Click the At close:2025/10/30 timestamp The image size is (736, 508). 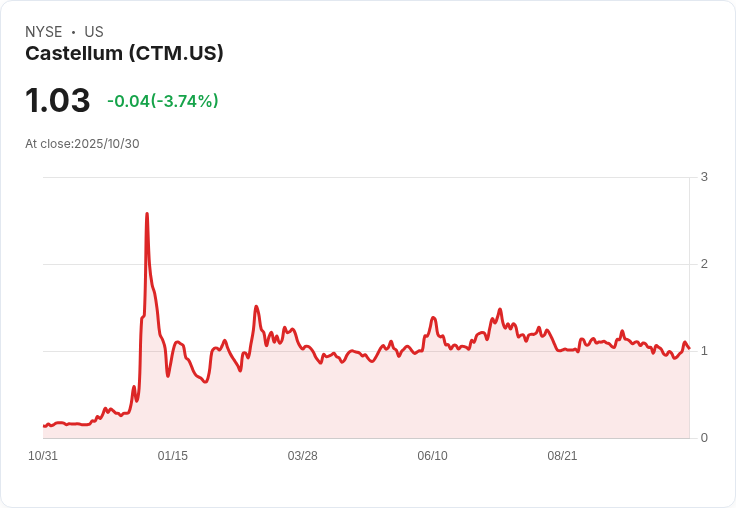click(x=82, y=143)
